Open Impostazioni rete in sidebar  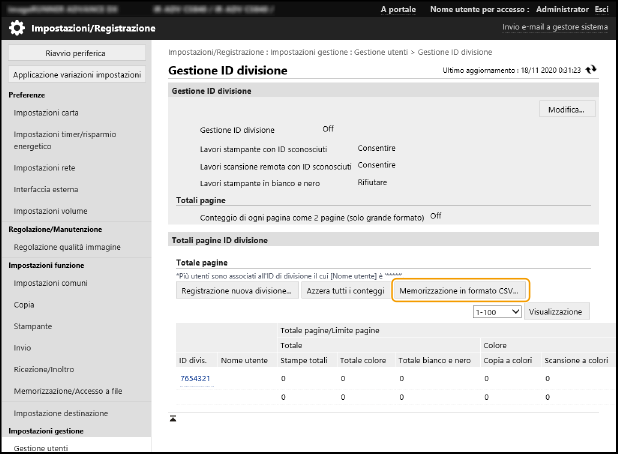(44, 169)
